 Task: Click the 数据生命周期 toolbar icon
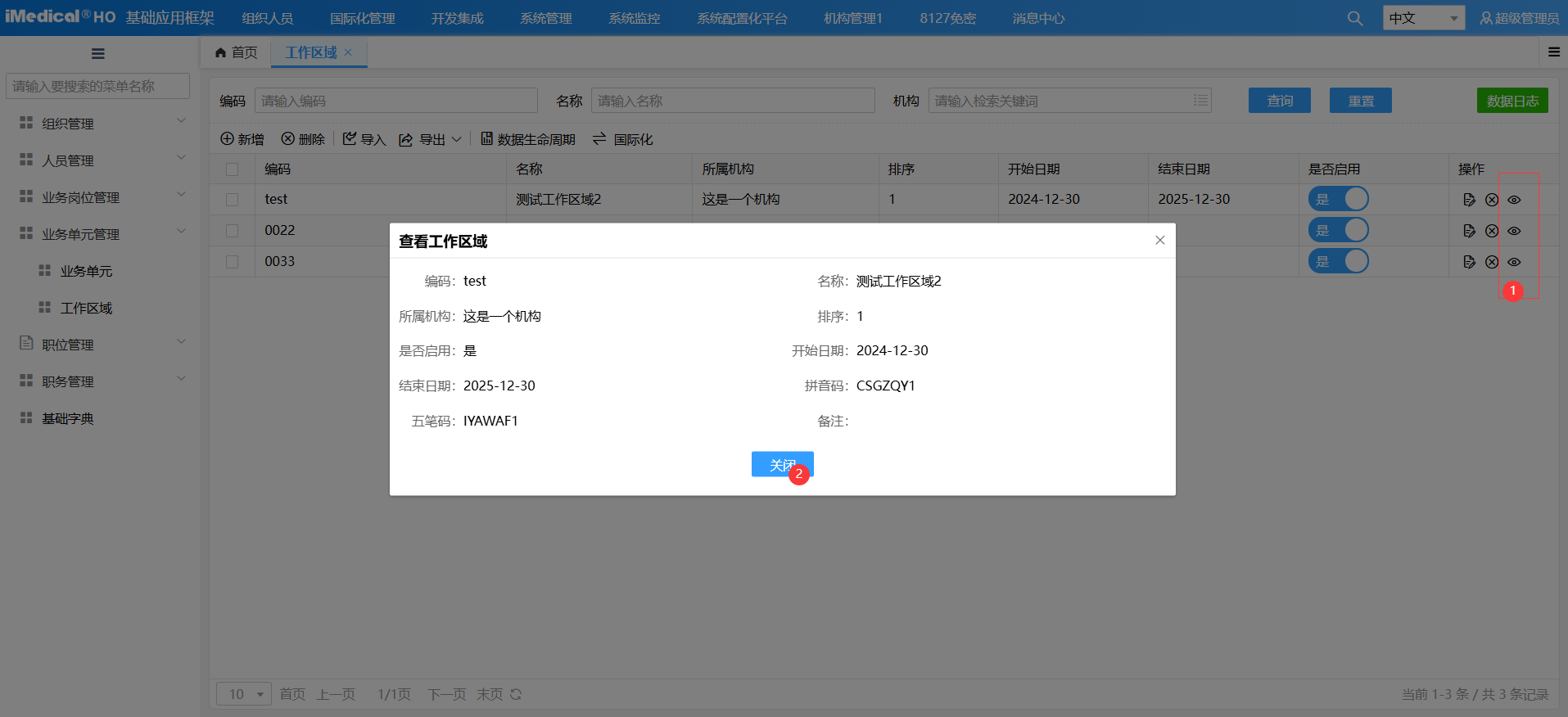486,139
